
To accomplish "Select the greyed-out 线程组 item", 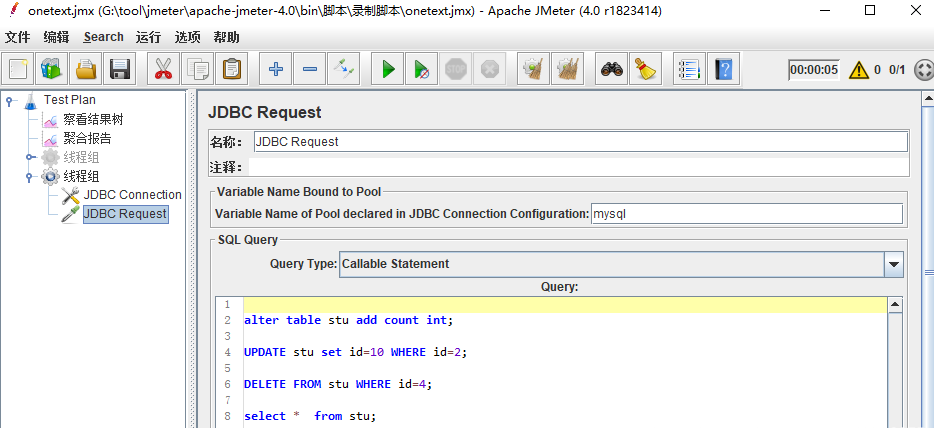I will 82,158.
